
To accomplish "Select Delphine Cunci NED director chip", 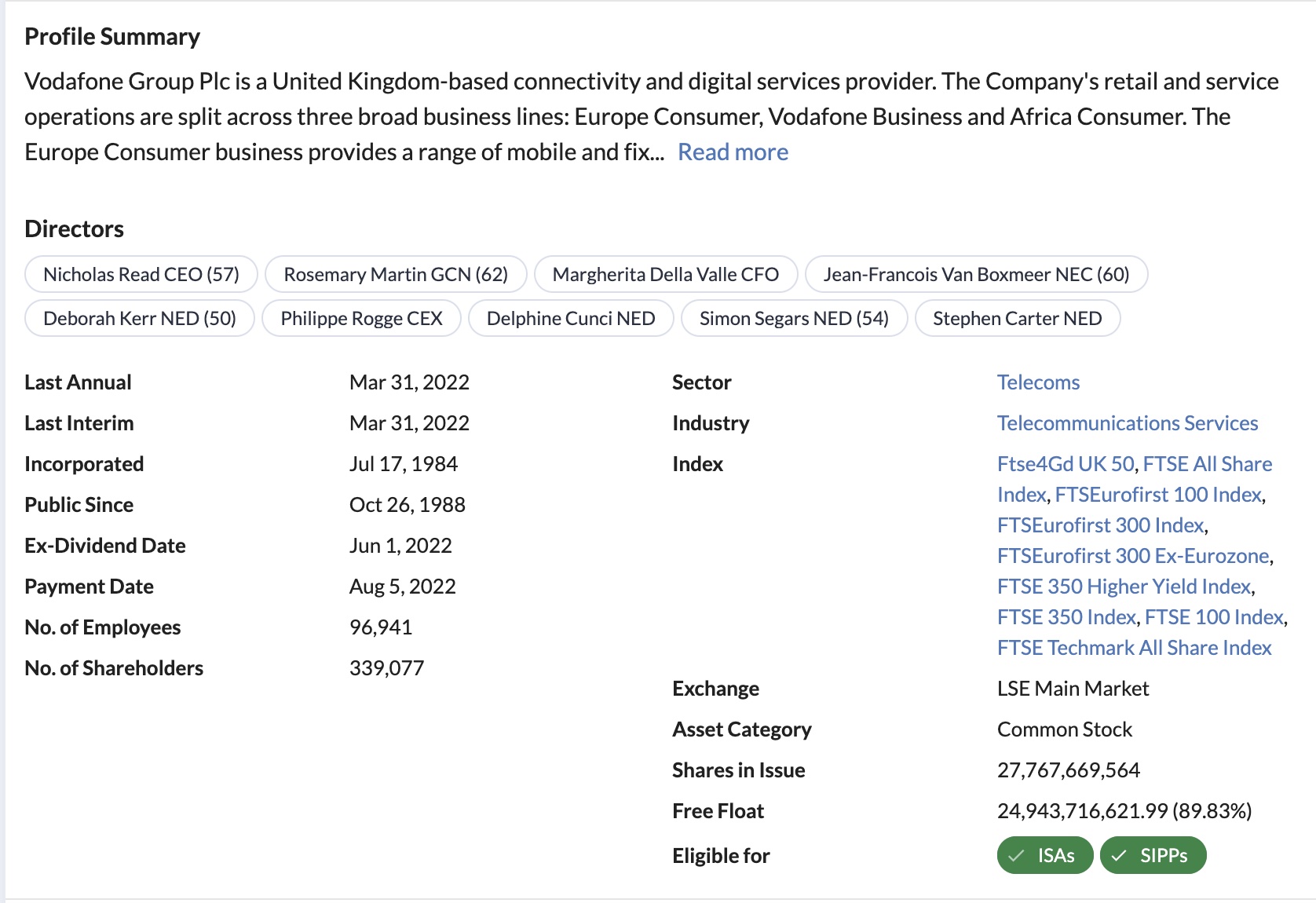I will pos(571,318).
